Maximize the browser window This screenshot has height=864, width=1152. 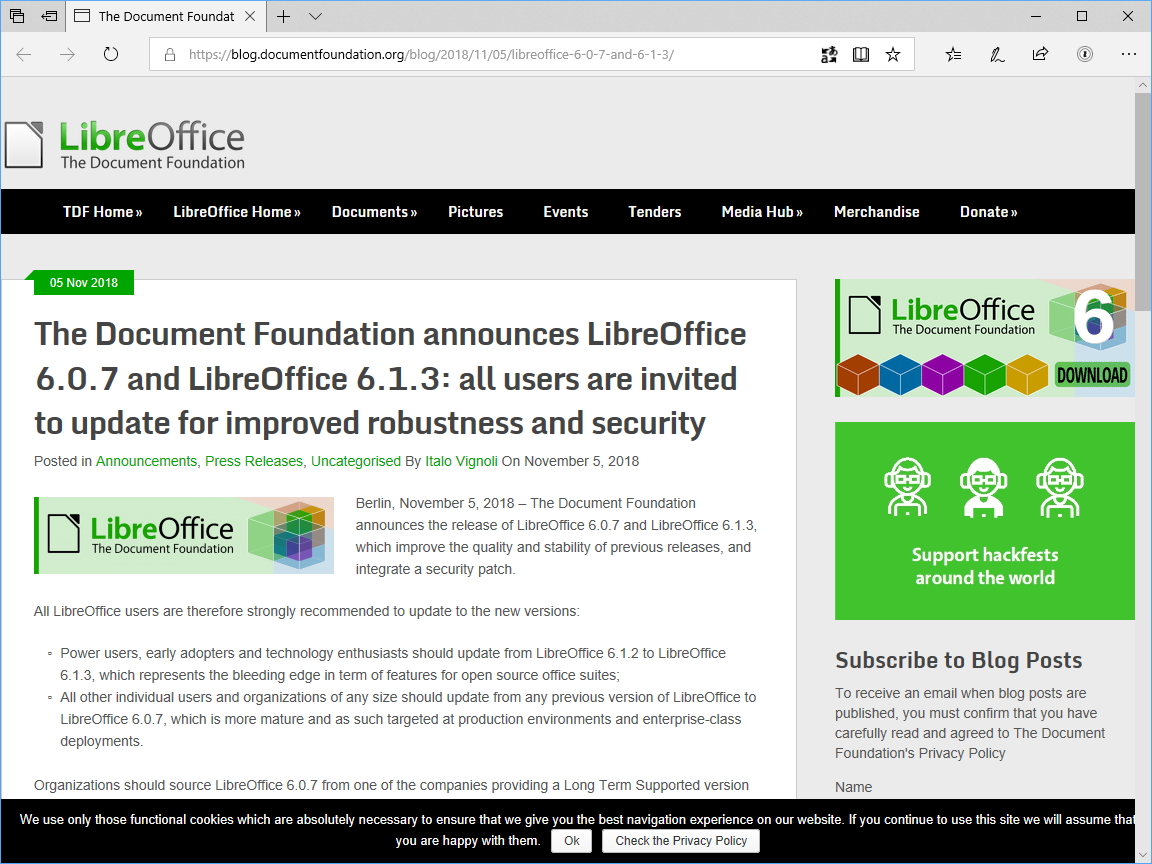(1081, 16)
